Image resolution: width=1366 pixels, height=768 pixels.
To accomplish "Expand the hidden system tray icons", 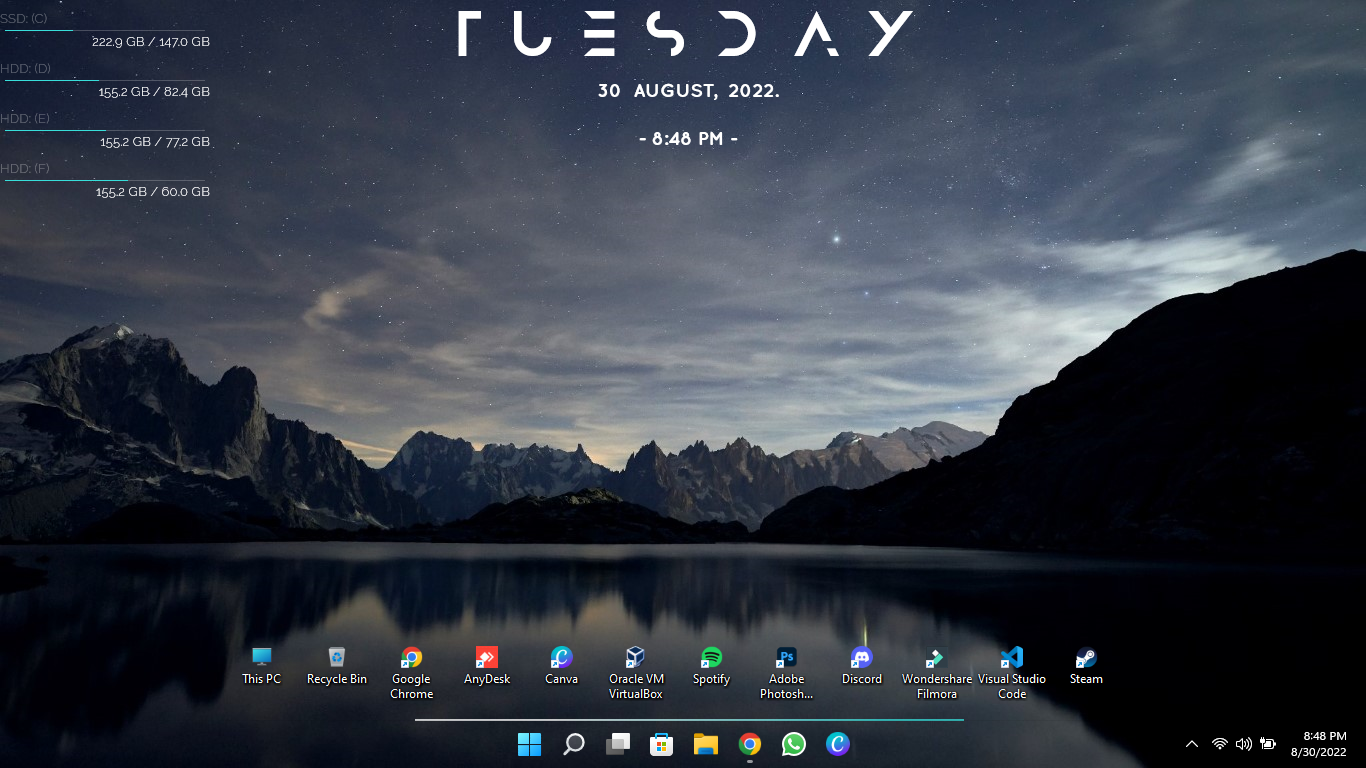I will 1191,744.
